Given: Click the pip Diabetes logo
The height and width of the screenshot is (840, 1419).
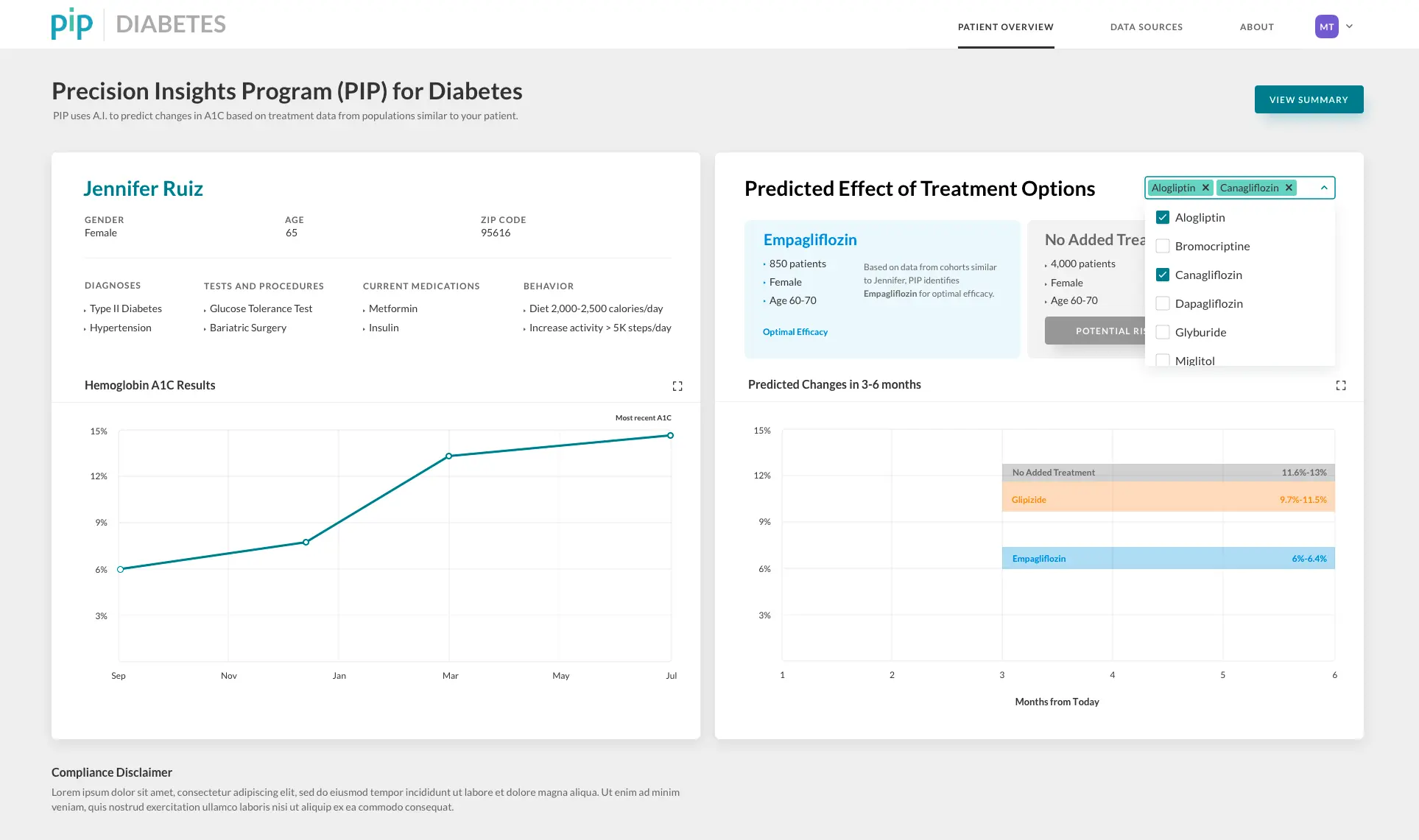Looking at the screenshot, I should tap(138, 24).
